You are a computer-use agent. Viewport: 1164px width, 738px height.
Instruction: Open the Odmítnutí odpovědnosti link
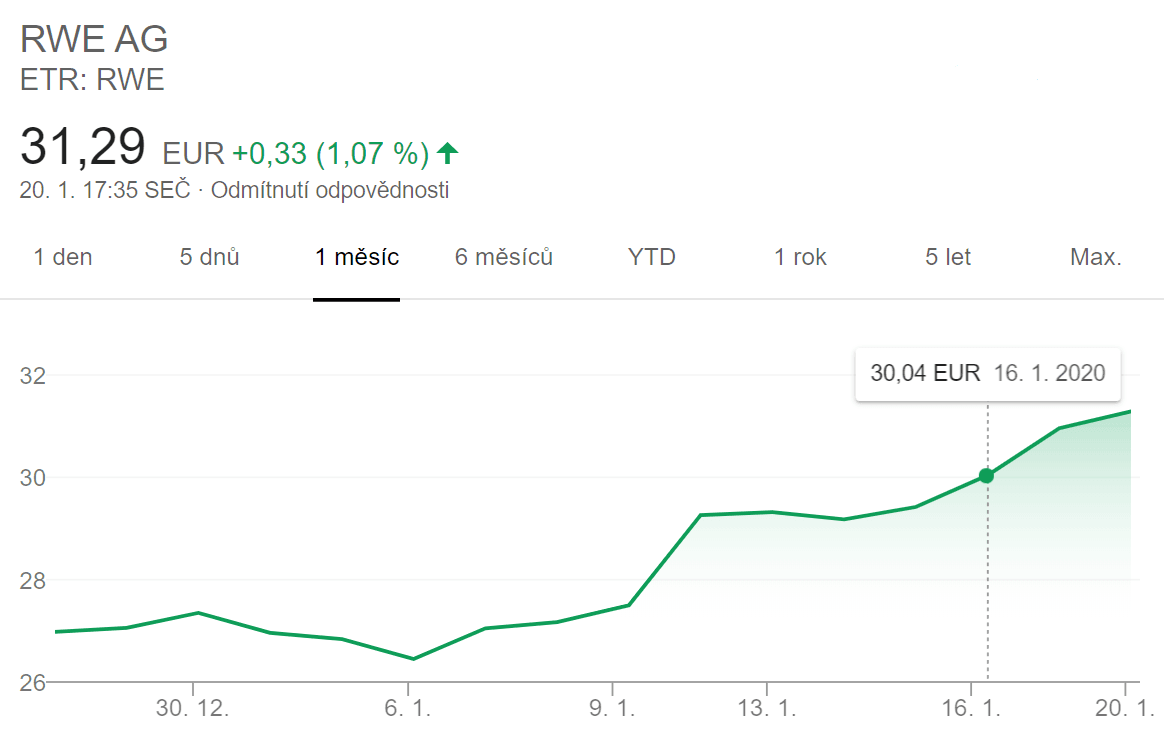pyautogui.click(x=330, y=190)
